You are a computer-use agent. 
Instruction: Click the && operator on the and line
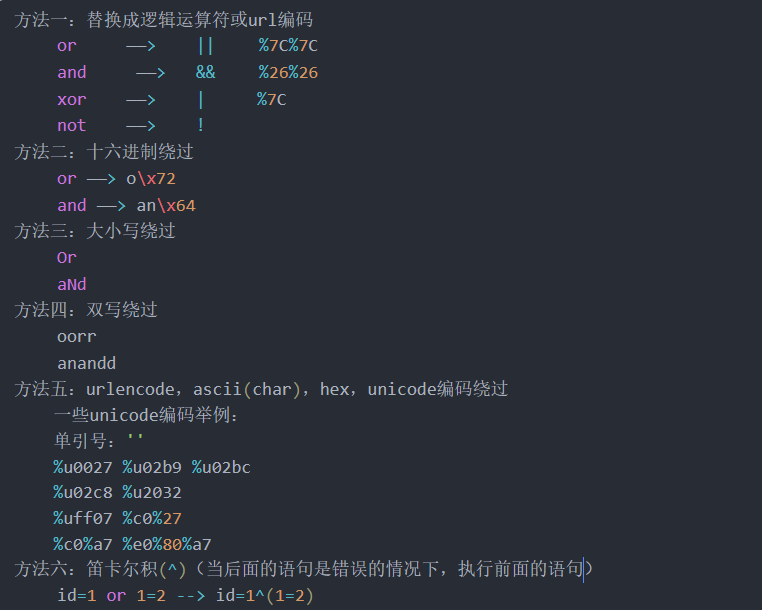205,72
